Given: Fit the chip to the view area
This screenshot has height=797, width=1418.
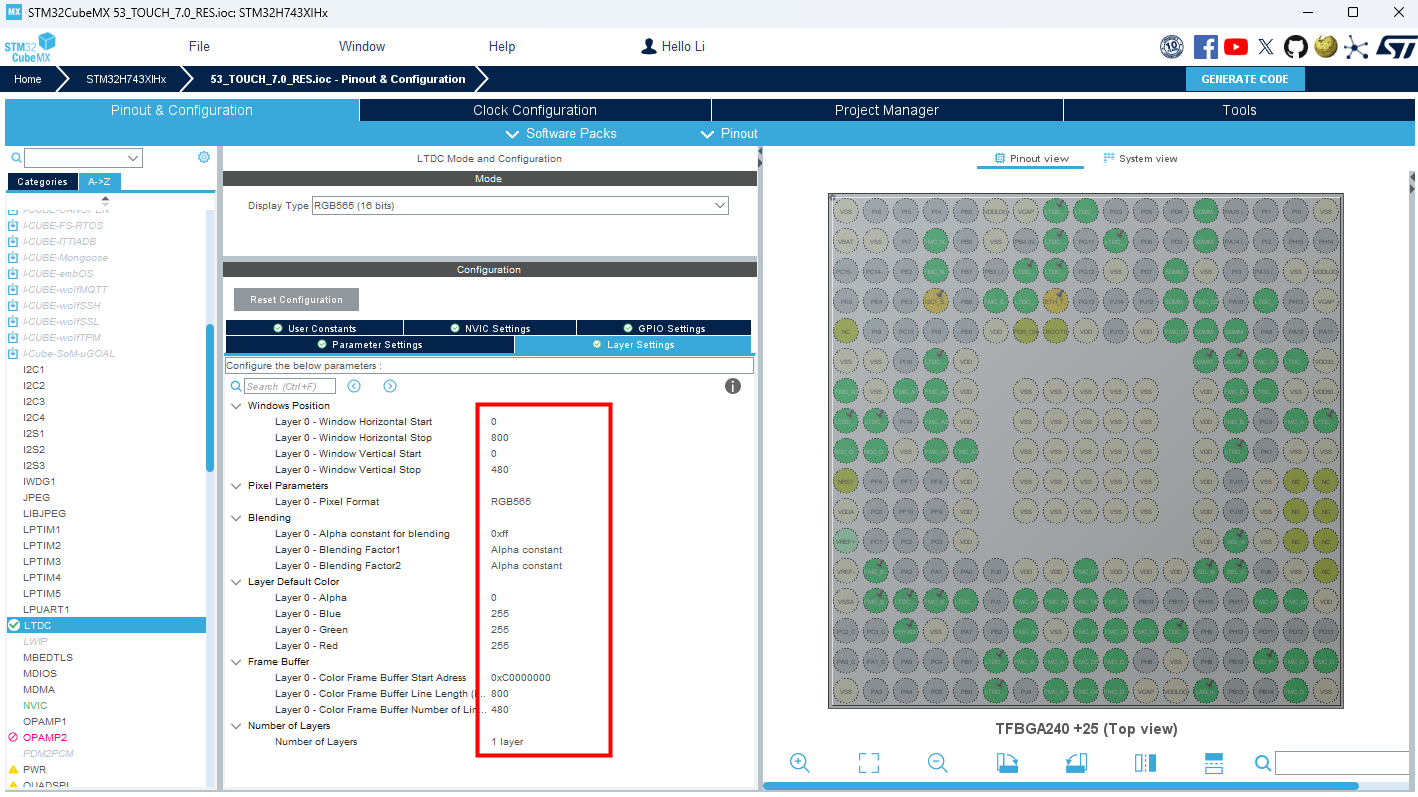Looking at the screenshot, I should click(868, 763).
